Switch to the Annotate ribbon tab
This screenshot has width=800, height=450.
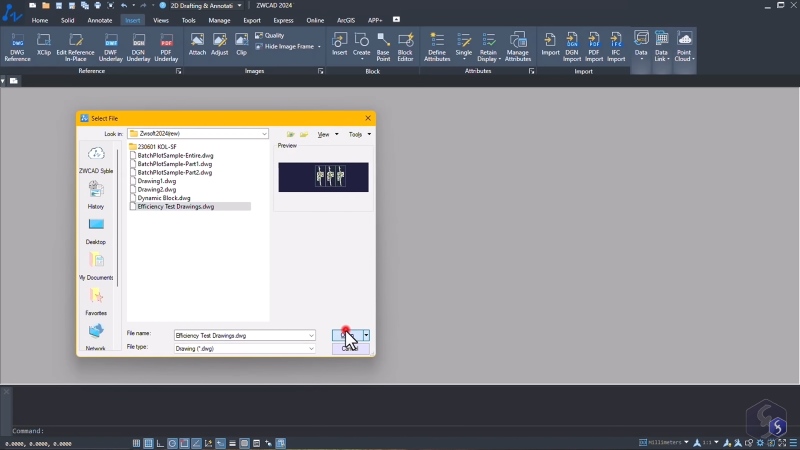click(99, 20)
